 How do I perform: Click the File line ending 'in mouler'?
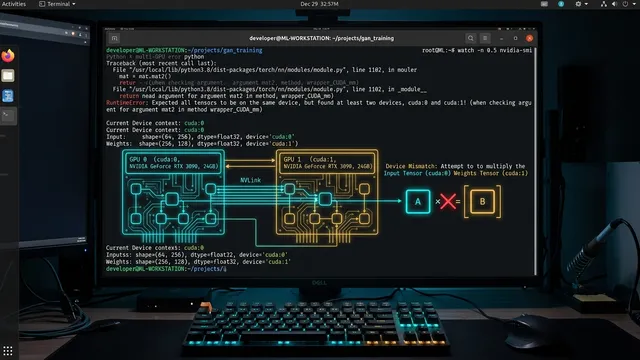(264, 70)
